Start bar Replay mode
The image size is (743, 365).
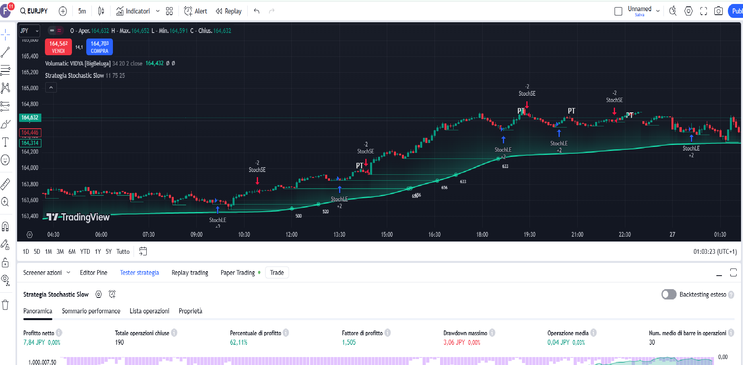pyautogui.click(x=228, y=11)
